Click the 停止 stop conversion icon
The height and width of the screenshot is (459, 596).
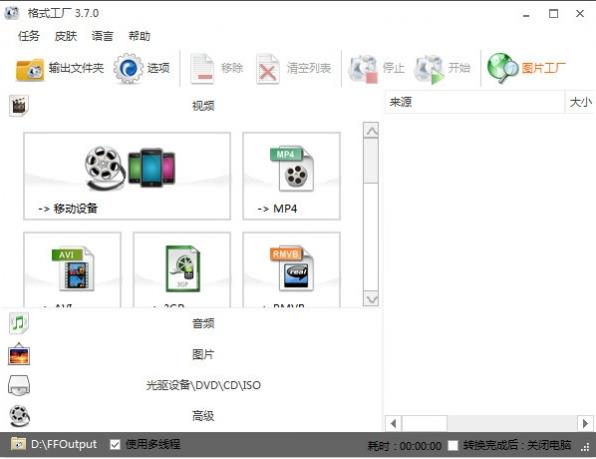(363, 69)
